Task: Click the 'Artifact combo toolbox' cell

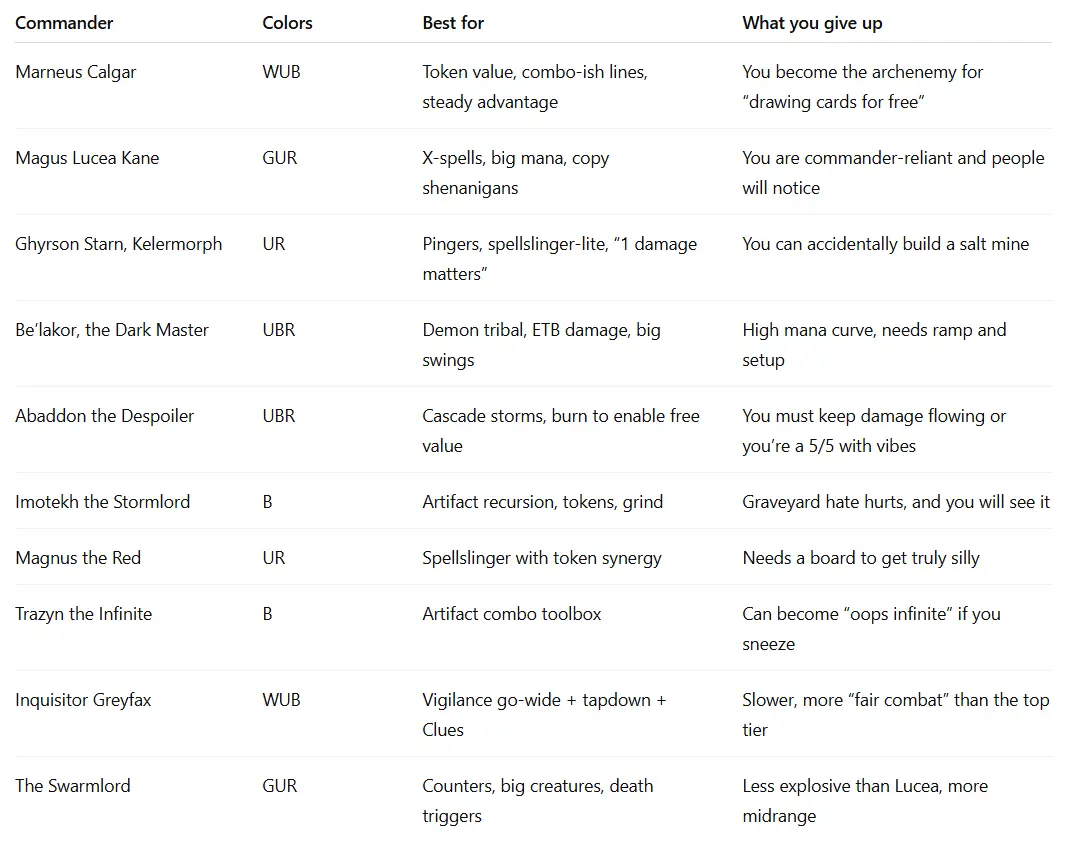Action: (512, 614)
